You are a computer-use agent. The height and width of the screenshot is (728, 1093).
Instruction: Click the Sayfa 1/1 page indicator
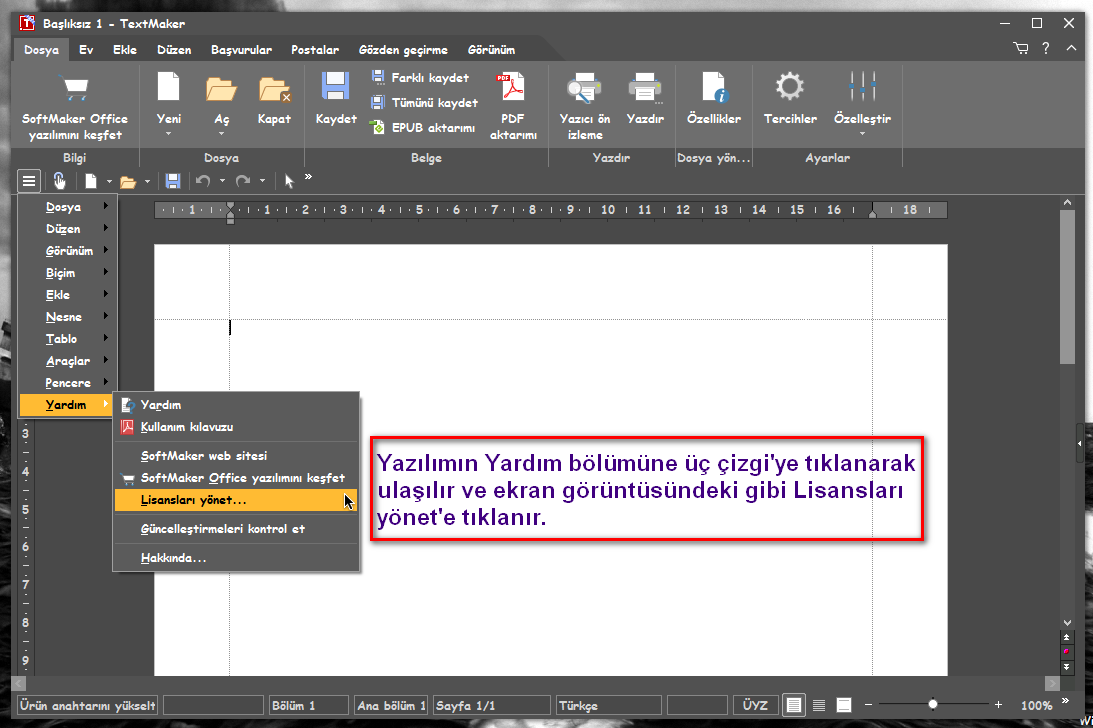(491, 706)
